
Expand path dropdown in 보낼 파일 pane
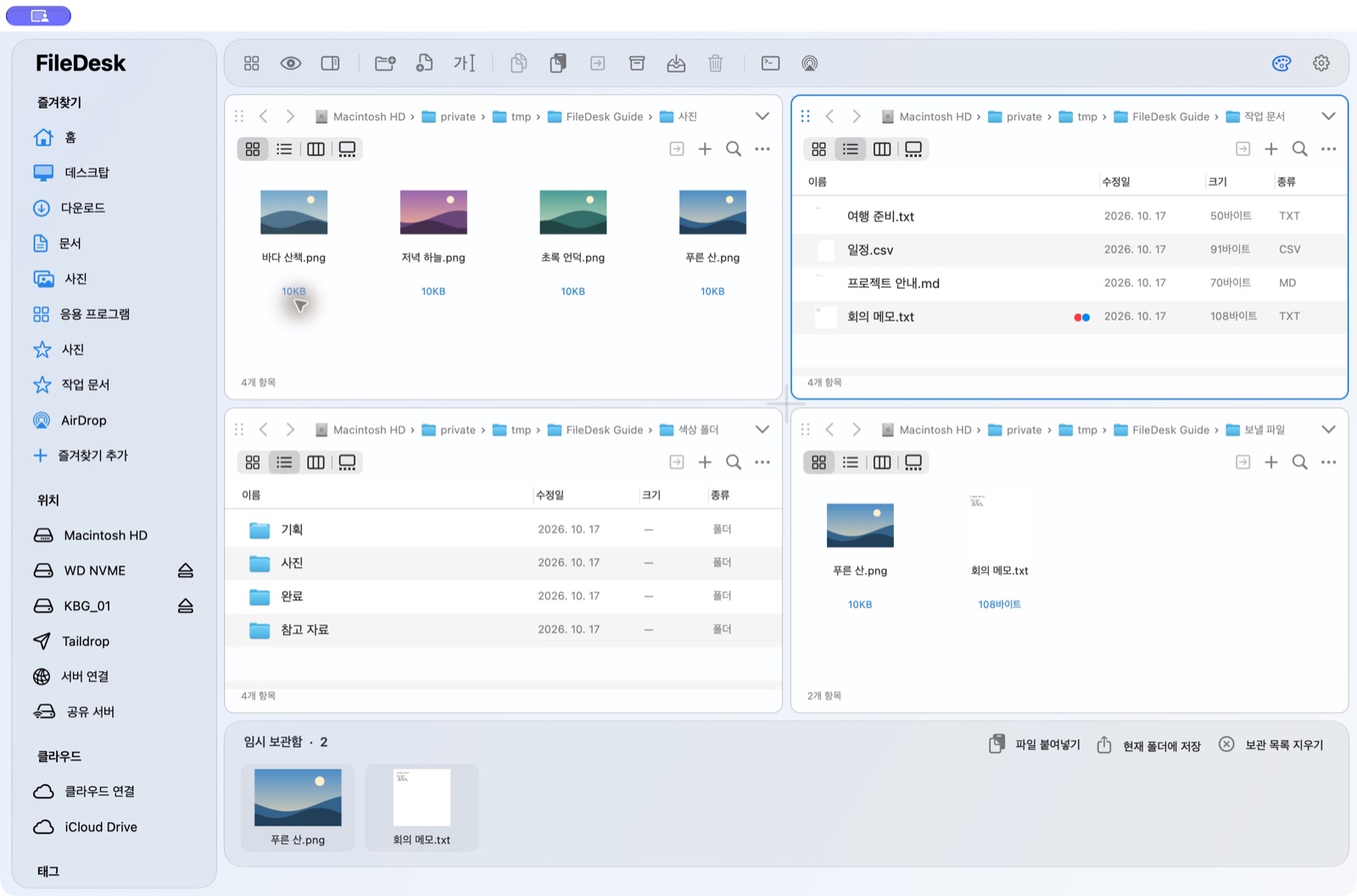coord(1328,430)
